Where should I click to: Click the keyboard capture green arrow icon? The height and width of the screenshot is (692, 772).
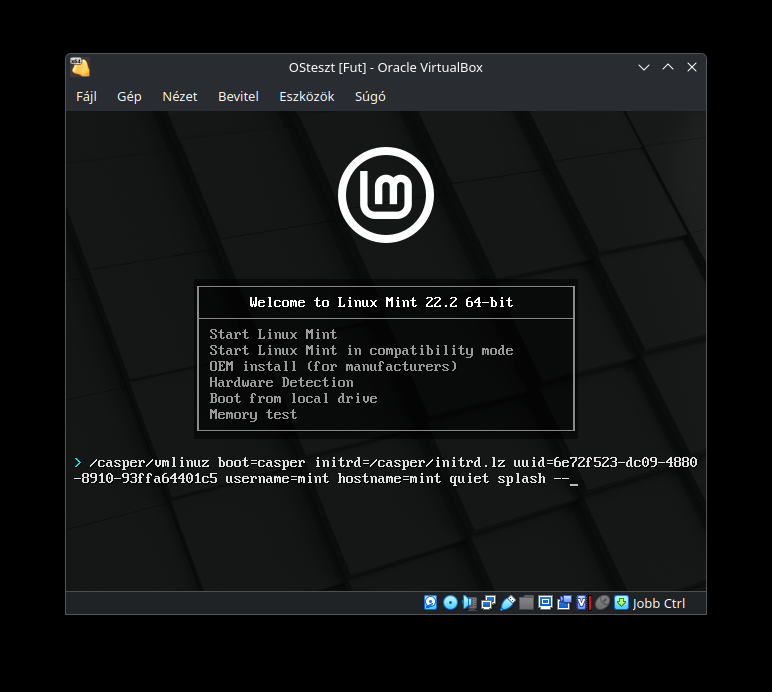621,603
